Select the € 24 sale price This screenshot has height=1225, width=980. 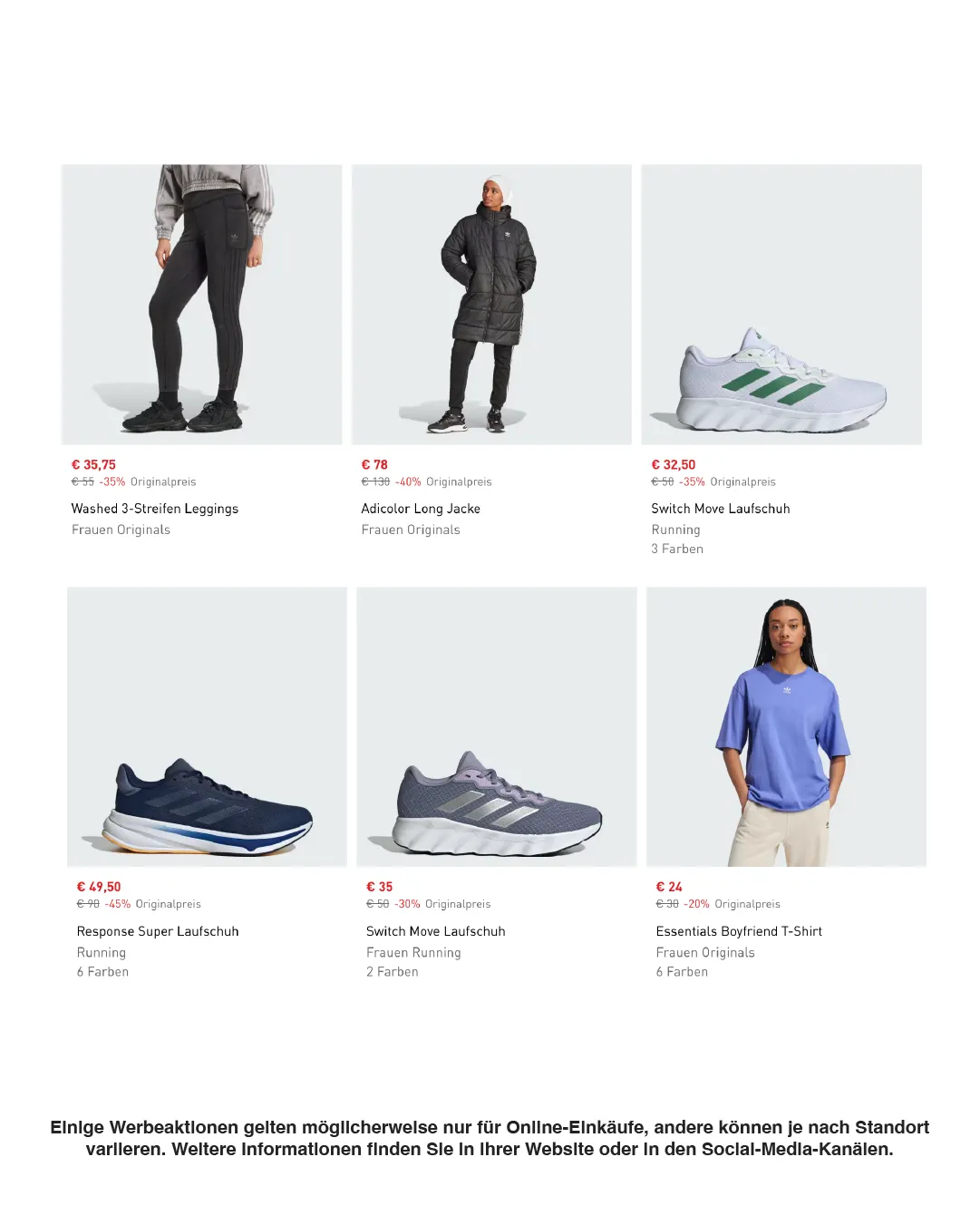[x=669, y=887]
